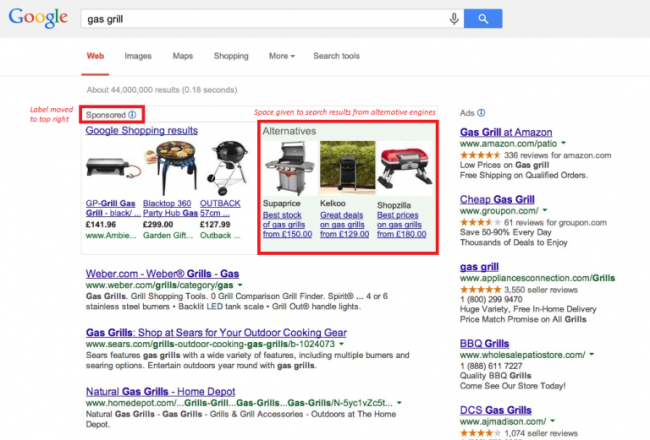Click the microphone voice search icon

point(454,19)
